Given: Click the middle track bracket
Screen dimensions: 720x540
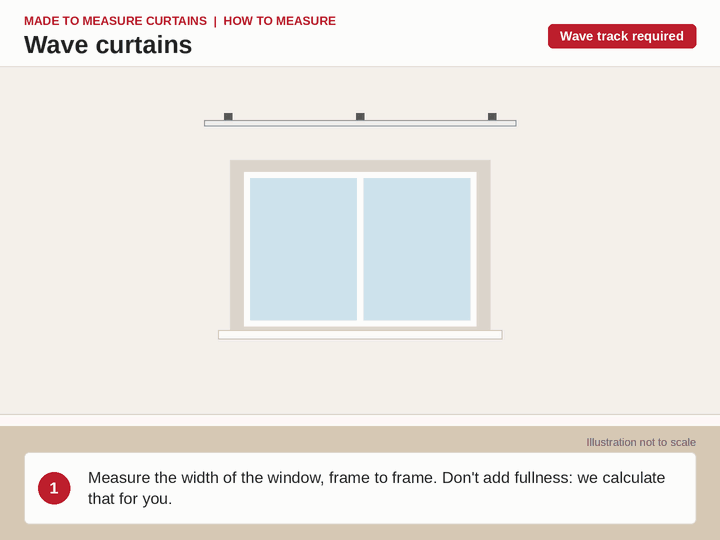Looking at the screenshot, I should pos(360,117).
